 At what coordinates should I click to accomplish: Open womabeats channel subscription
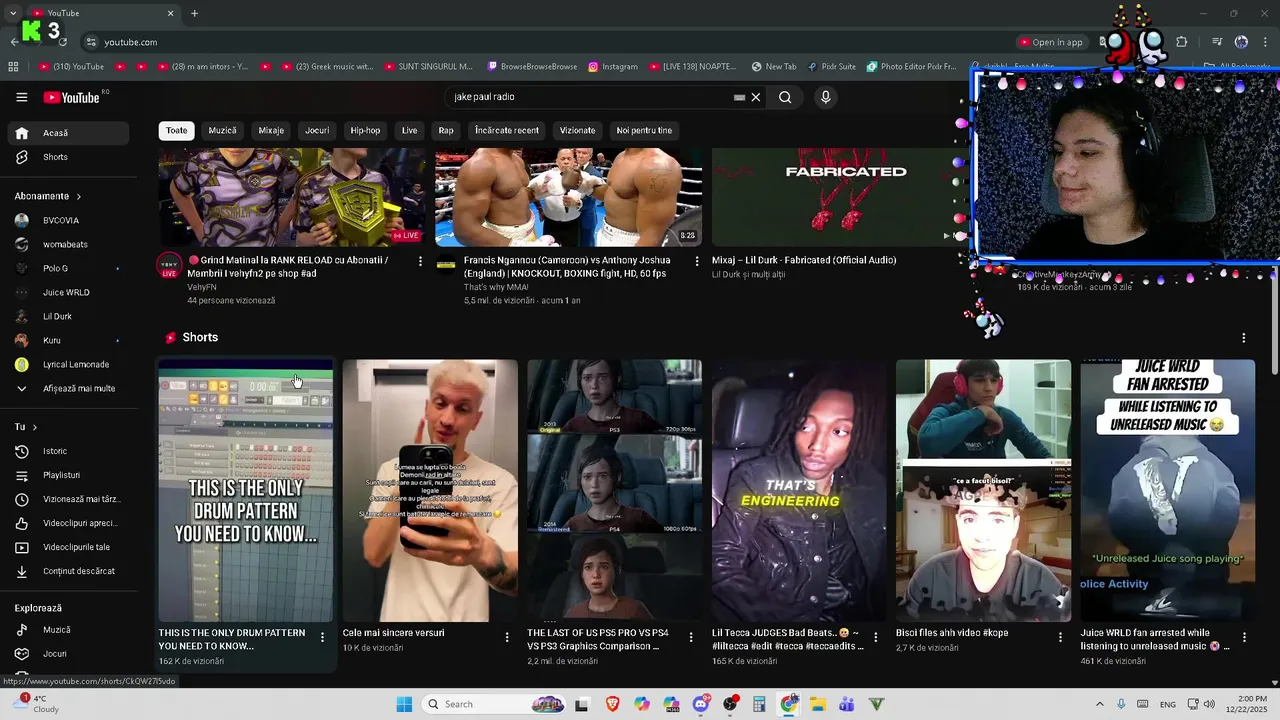(68, 244)
